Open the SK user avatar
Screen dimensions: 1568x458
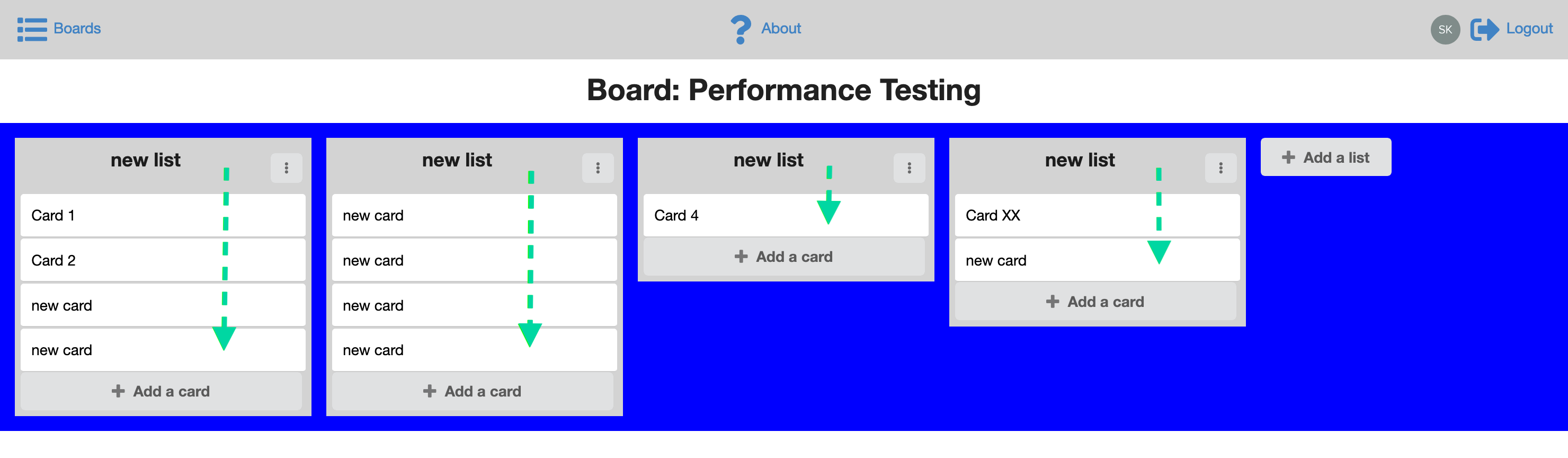coord(1445,29)
